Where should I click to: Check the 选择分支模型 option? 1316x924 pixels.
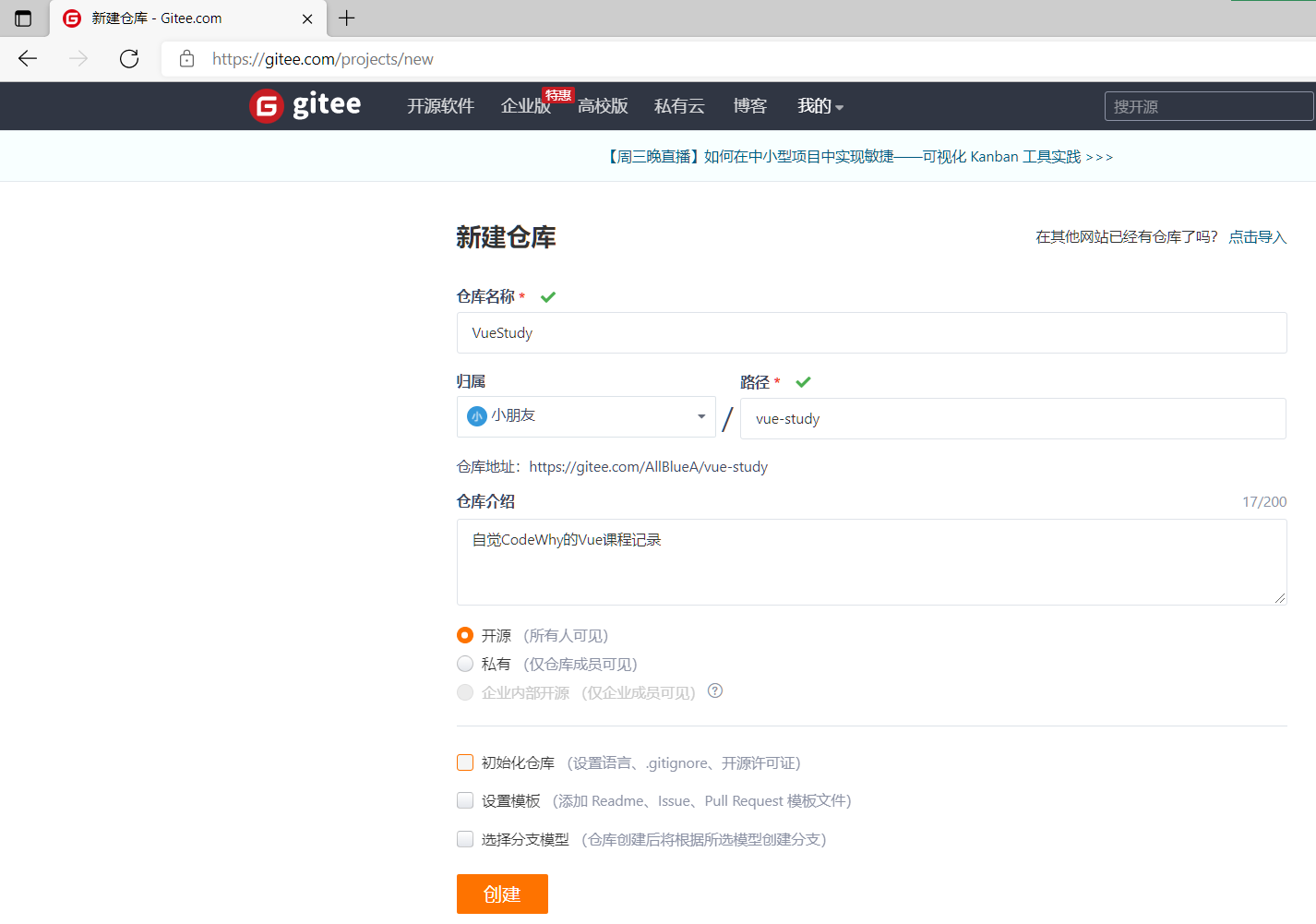coord(464,838)
